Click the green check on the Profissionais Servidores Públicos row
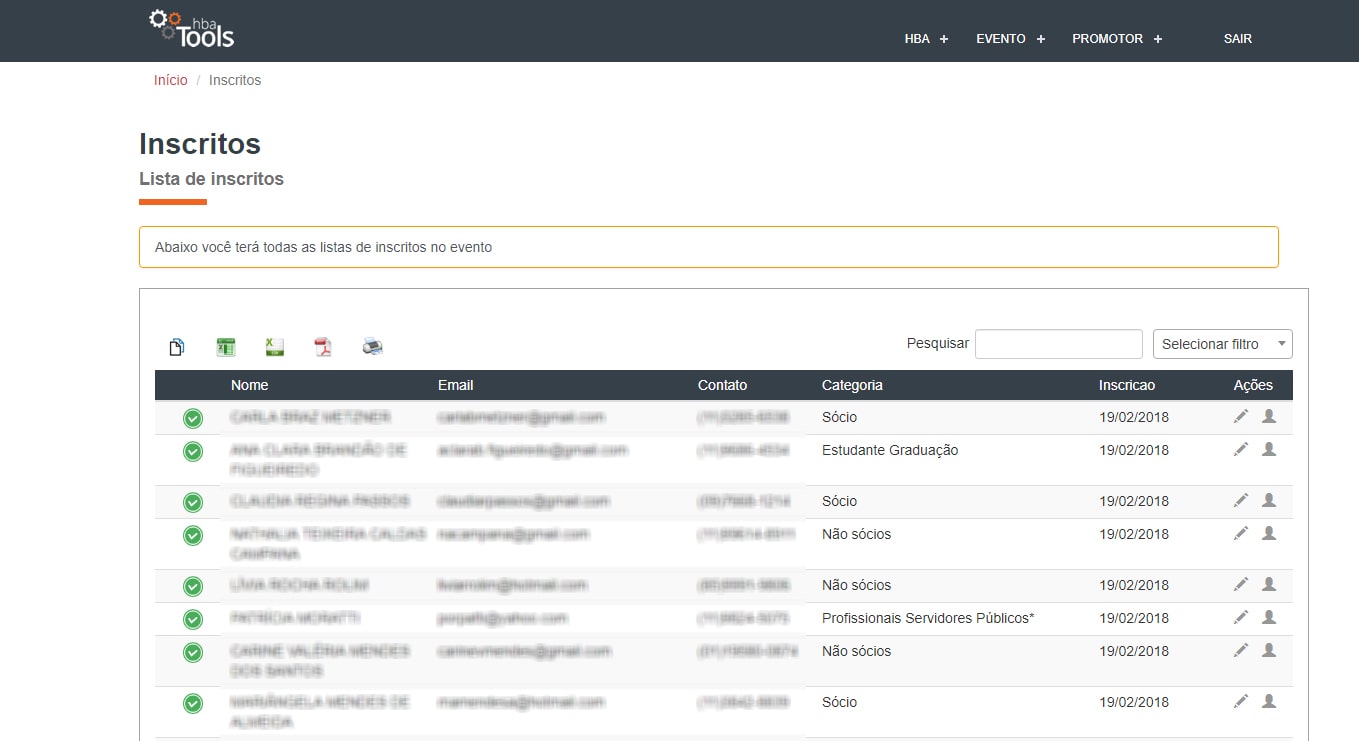The image size is (1359, 741). click(193, 619)
